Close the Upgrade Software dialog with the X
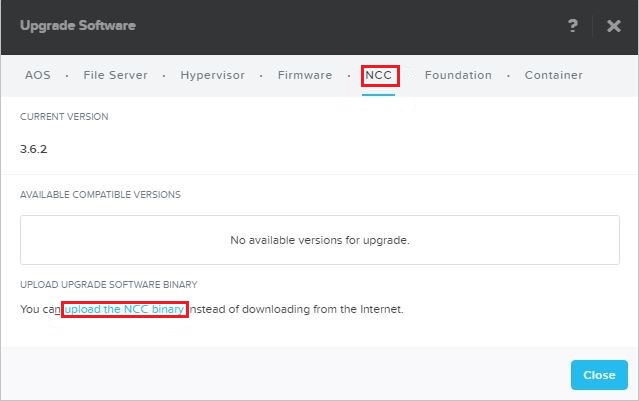639x401 pixels. point(614,26)
